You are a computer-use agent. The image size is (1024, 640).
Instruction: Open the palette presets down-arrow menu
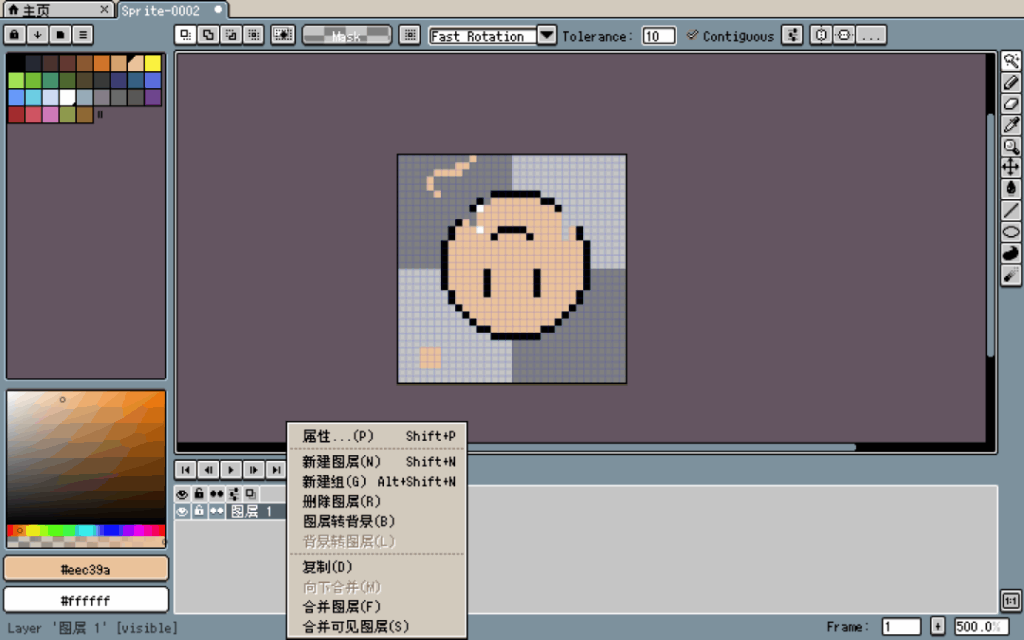[x=37, y=35]
